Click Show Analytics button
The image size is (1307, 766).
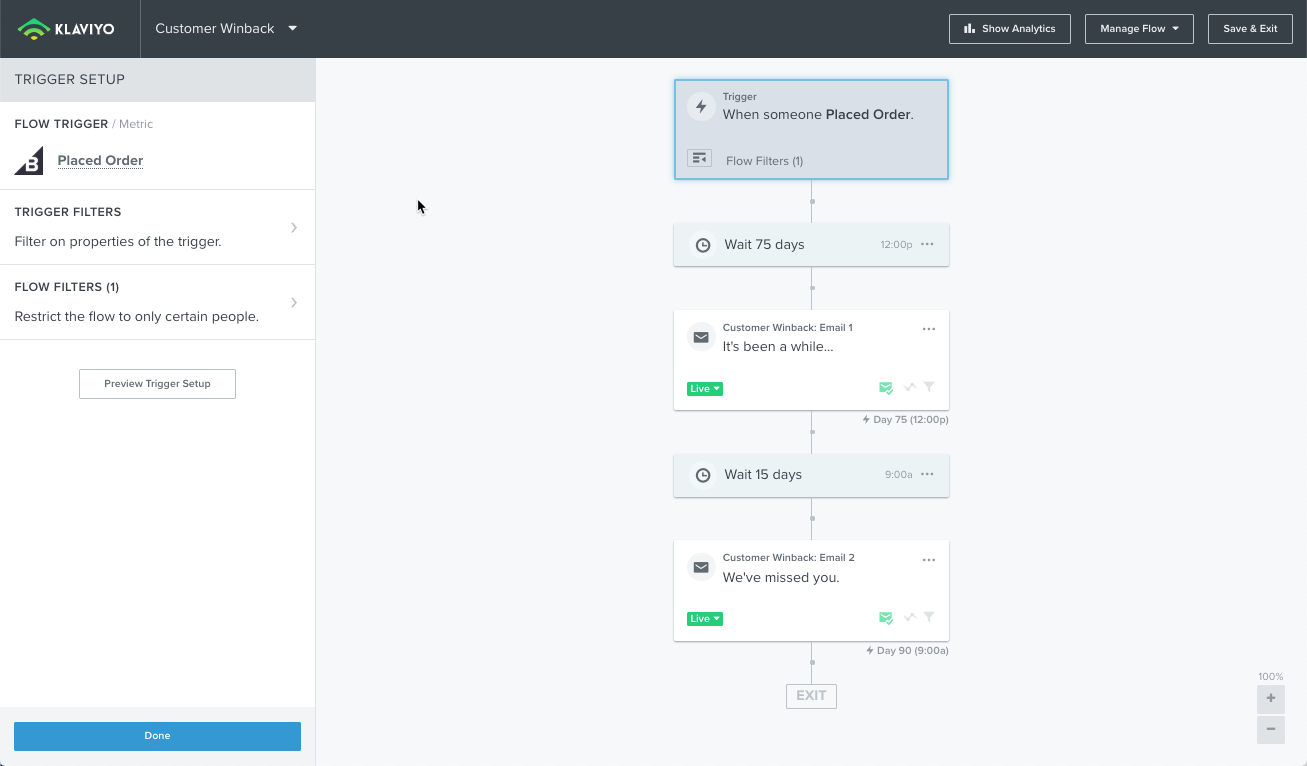[x=1009, y=29]
